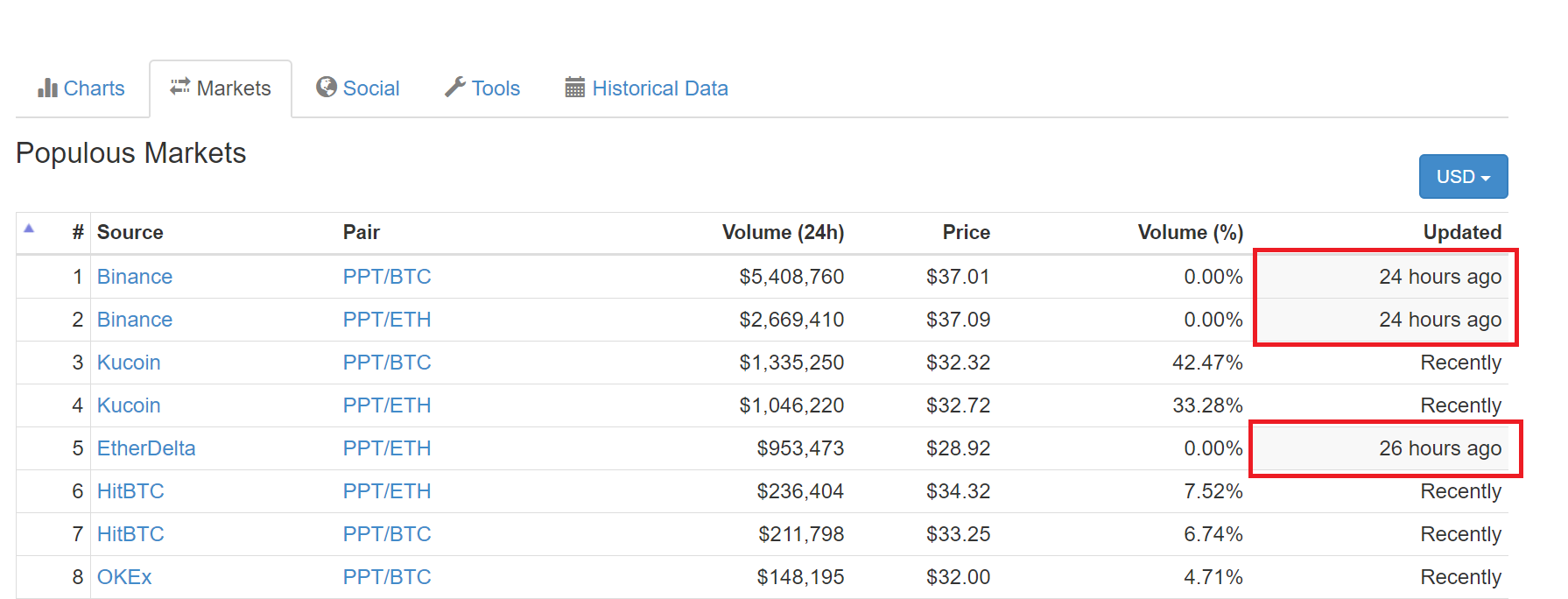The height and width of the screenshot is (599, 1568).
Task: Open PPT/BTC pair for HitBTC row 7
Action: click(x=387, y=534)
